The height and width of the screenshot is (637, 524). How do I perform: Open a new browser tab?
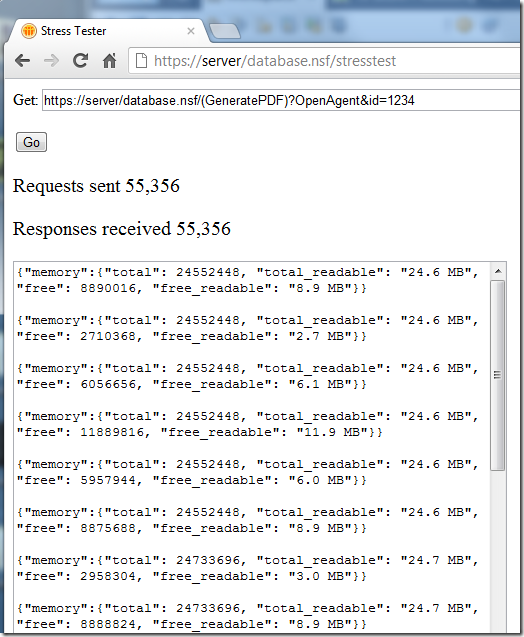point(225,31)
